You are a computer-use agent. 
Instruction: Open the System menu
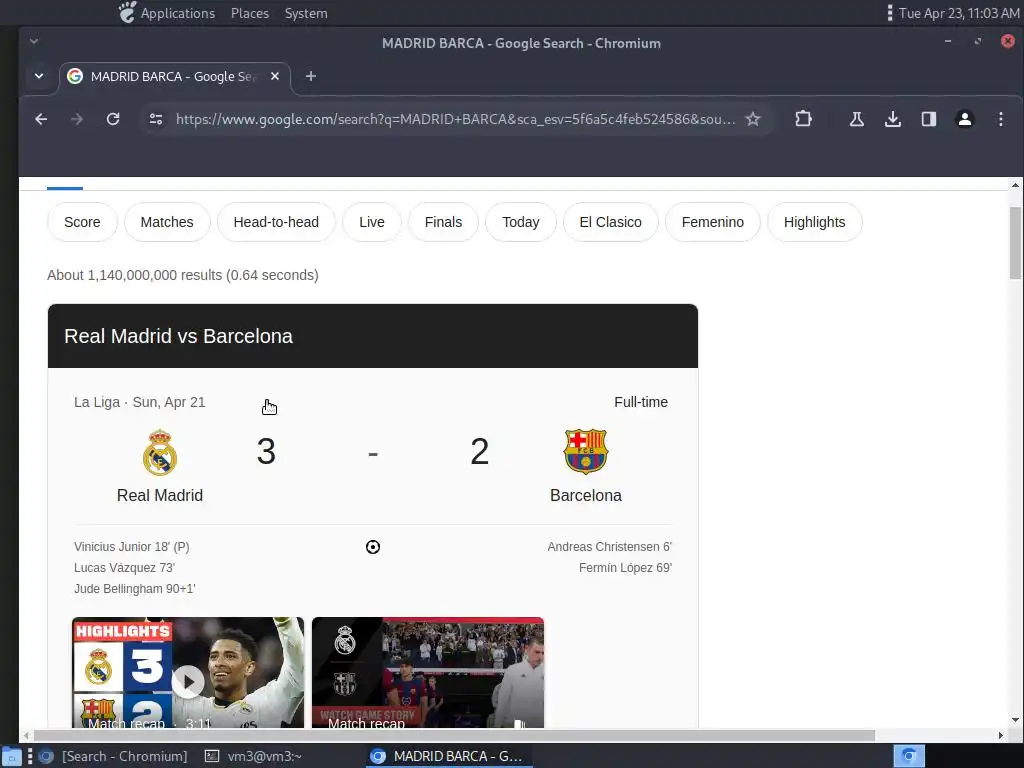[306, 13]
